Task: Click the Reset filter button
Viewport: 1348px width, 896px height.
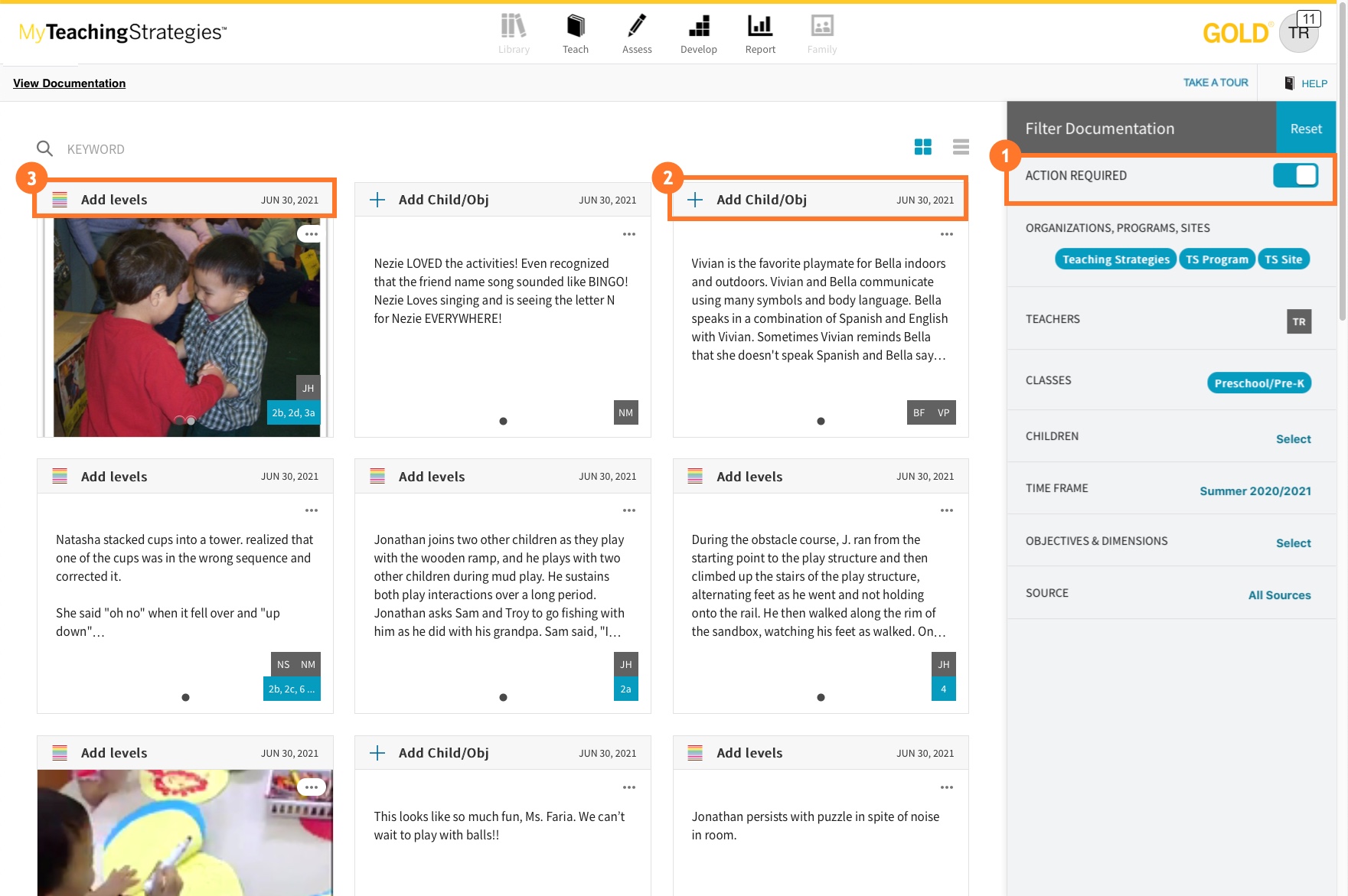Action: coord(1305,129)
